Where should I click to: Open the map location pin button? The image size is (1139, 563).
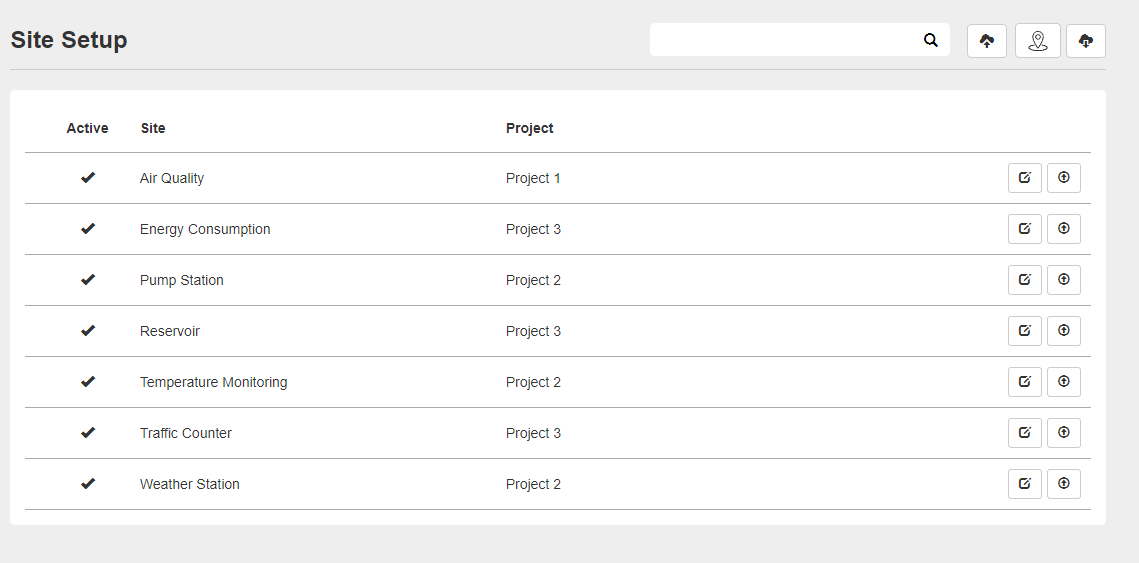pyautogui.click(x=1038, y=41)
